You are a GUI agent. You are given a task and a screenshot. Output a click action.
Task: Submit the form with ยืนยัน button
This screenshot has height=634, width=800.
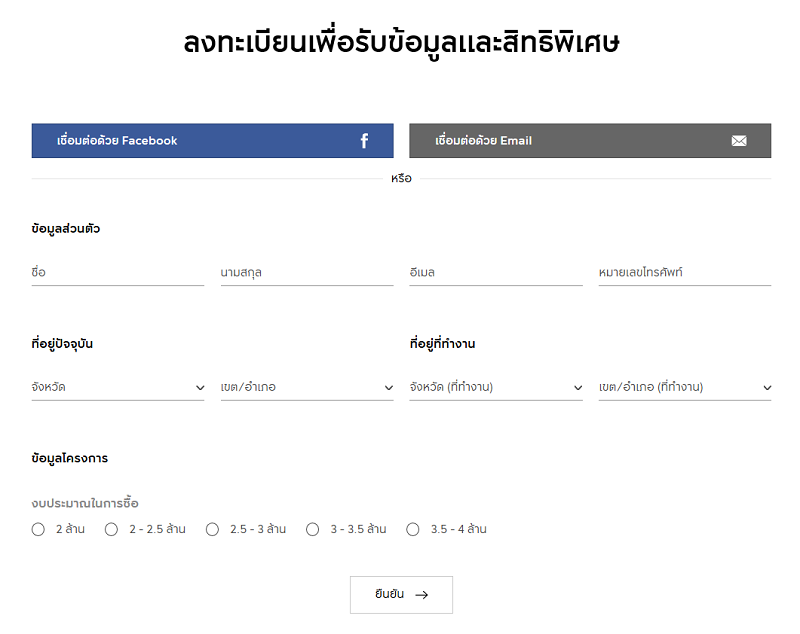pos(401,595)
